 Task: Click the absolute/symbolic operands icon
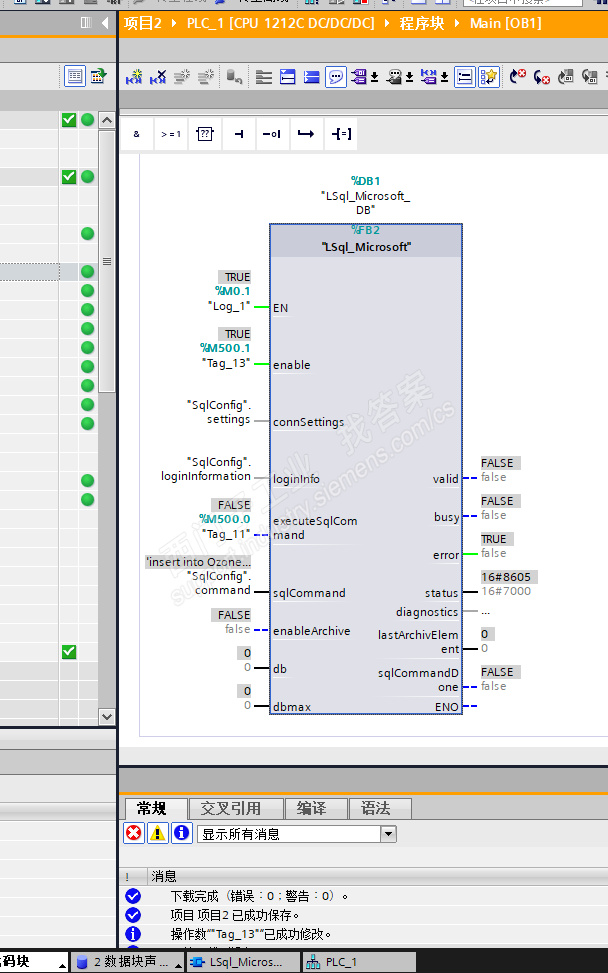pos(359,77)
